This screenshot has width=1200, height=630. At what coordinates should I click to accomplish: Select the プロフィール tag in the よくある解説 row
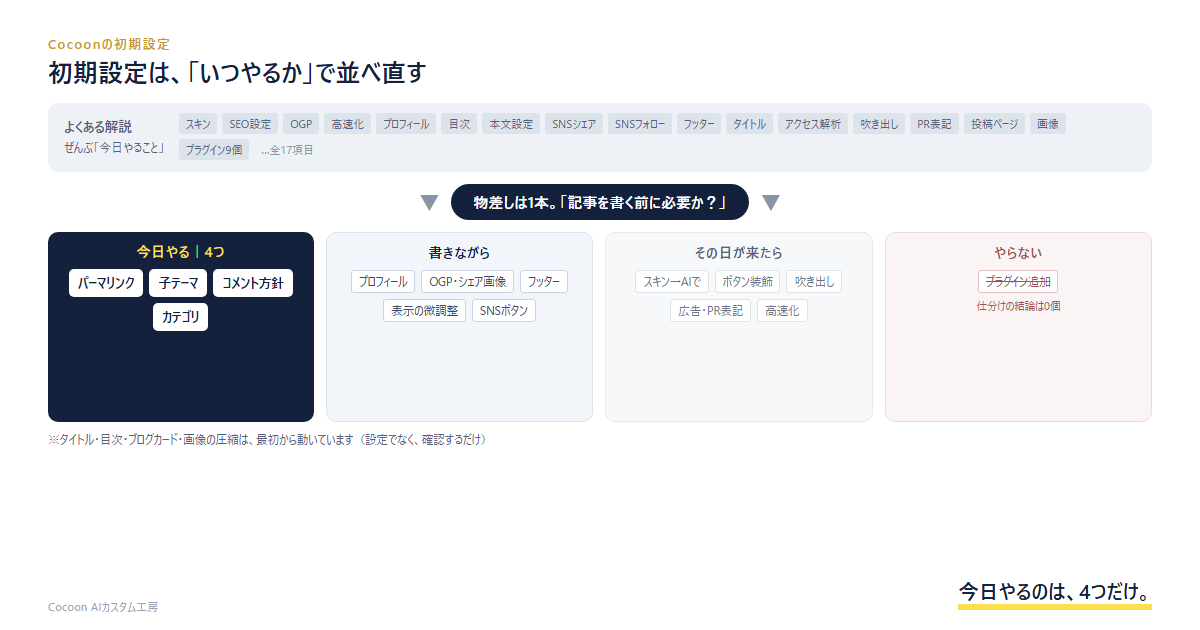coord(406,124)
